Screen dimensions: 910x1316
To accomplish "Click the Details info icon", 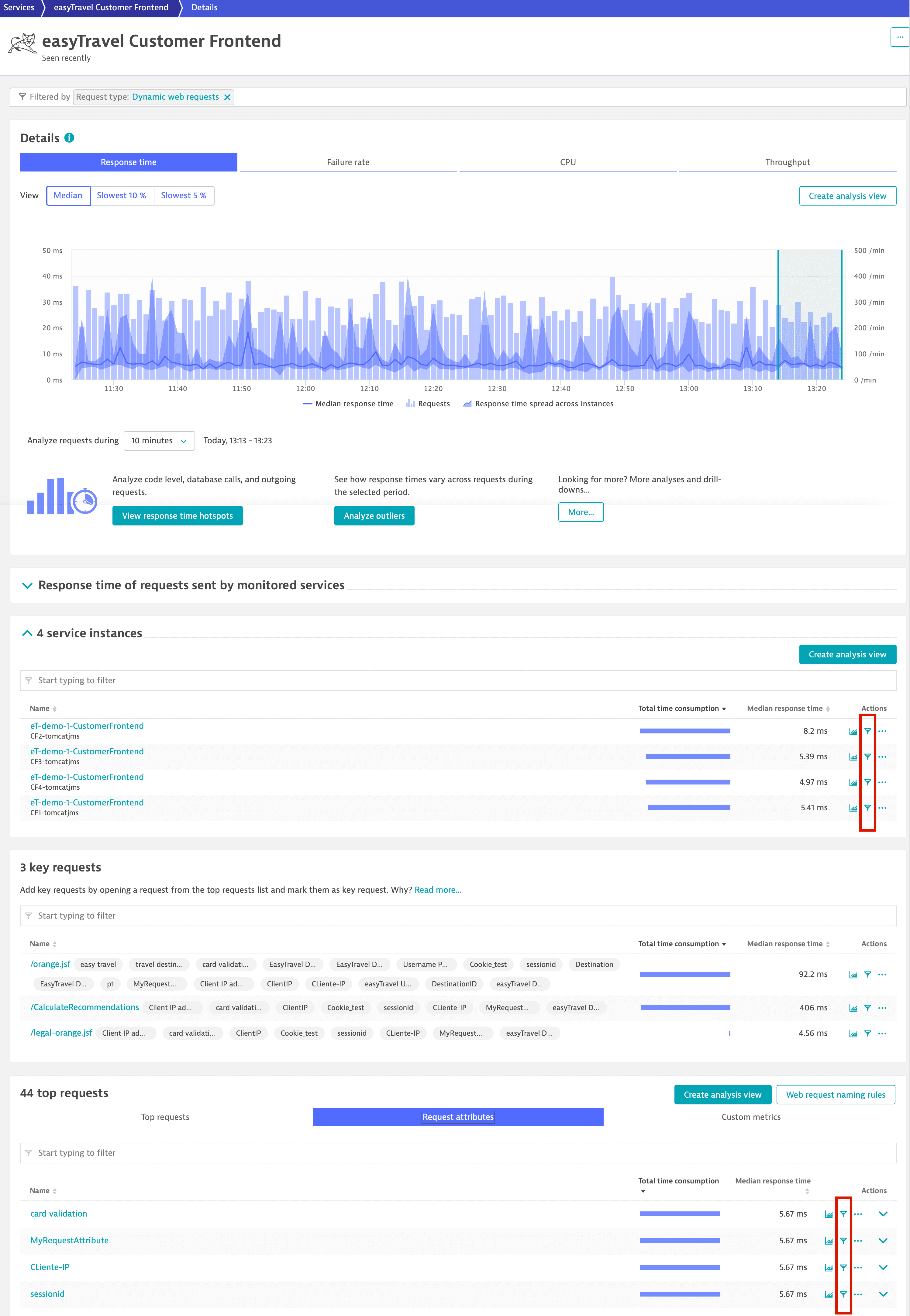I will [70, 137].
